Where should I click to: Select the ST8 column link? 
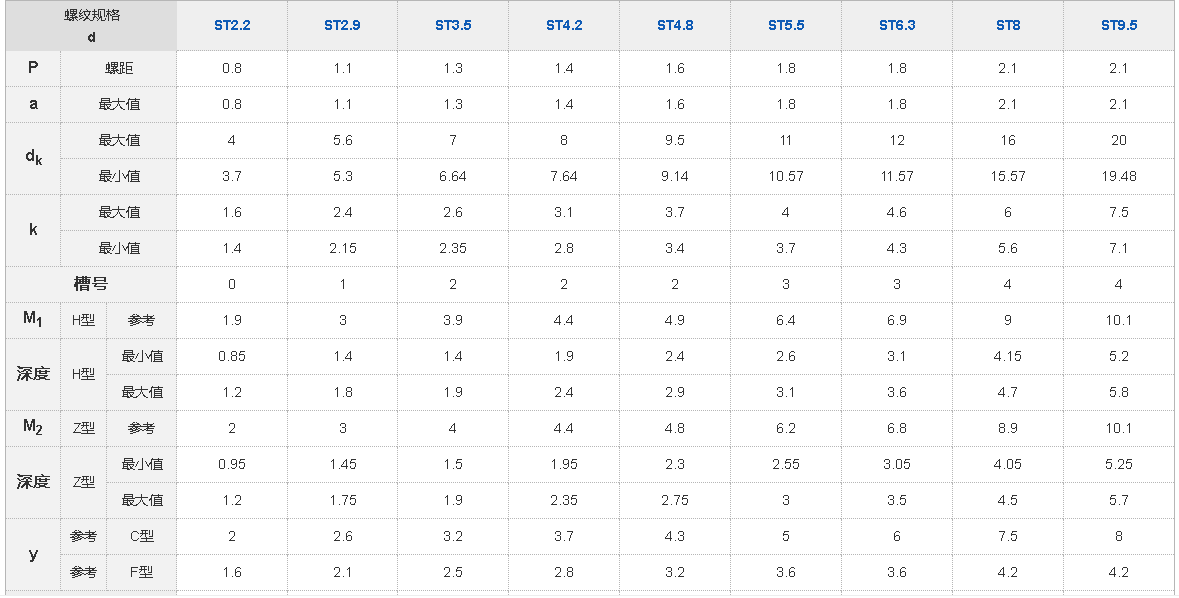[1008, 25]
